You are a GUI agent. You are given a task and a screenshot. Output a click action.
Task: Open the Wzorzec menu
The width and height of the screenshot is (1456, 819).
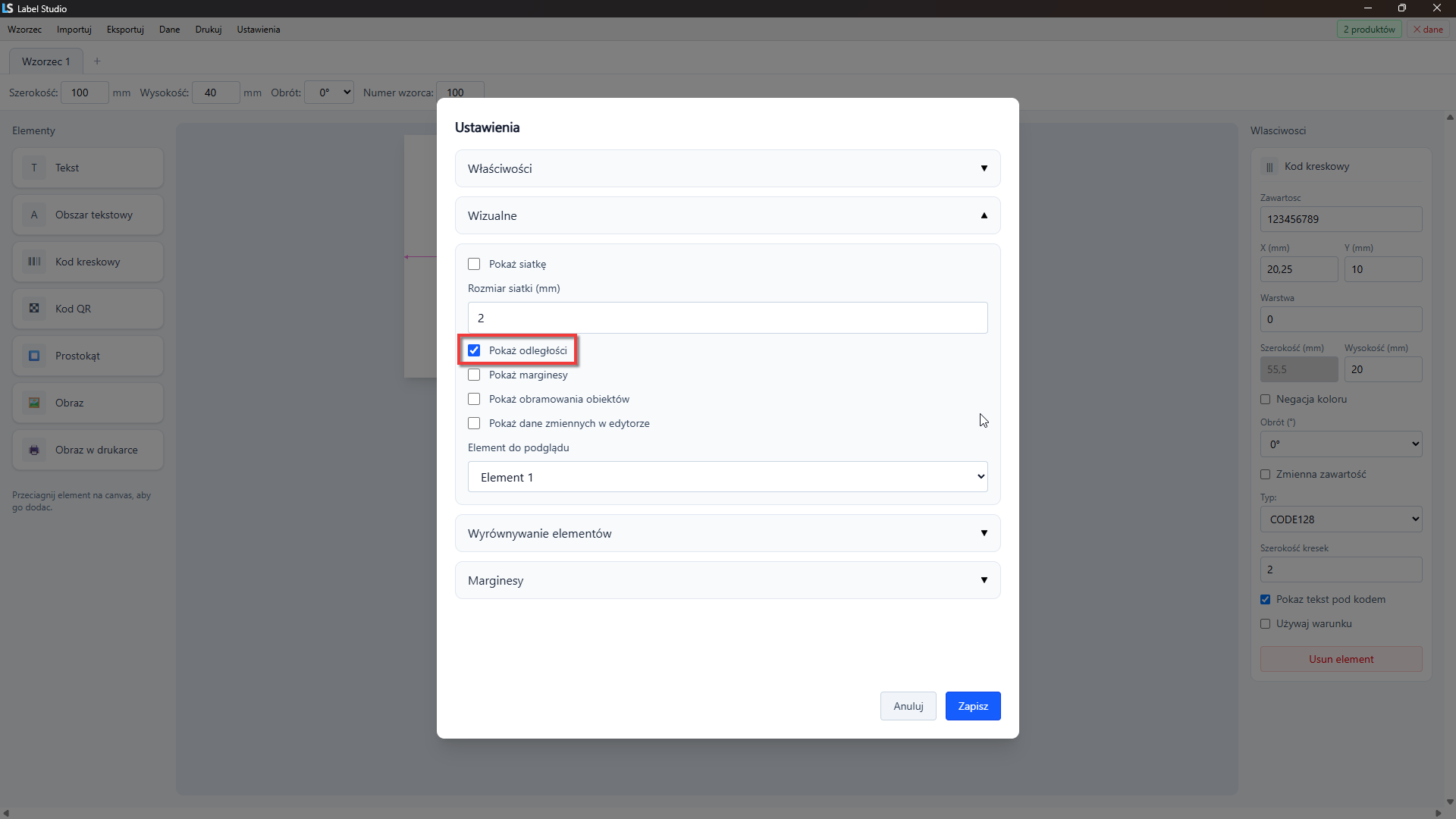coord(24,30)
